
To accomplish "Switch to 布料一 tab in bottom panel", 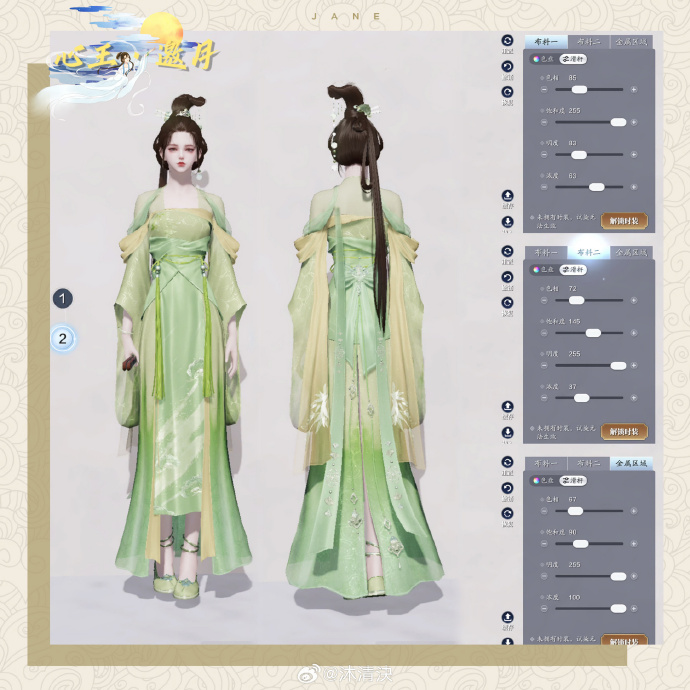I will coord(546,463).
